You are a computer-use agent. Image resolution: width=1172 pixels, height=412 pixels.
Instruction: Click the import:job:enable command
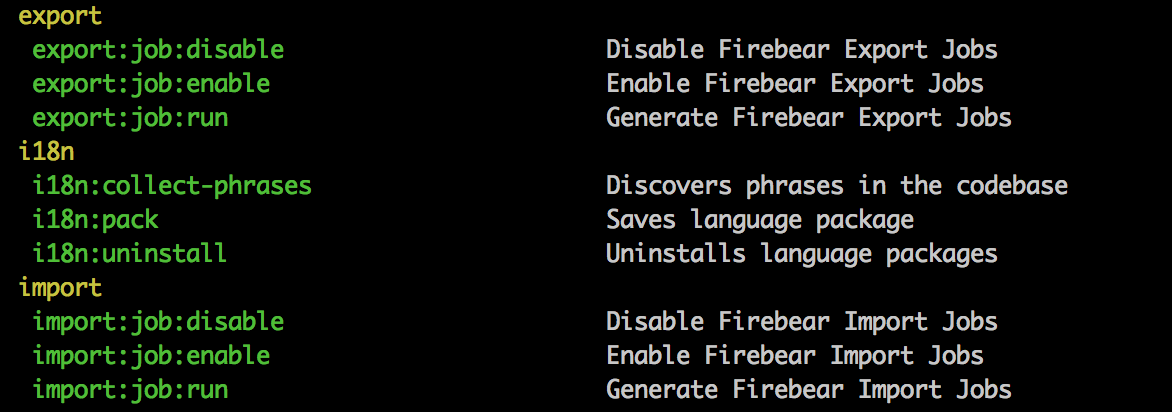coord(151,355)
